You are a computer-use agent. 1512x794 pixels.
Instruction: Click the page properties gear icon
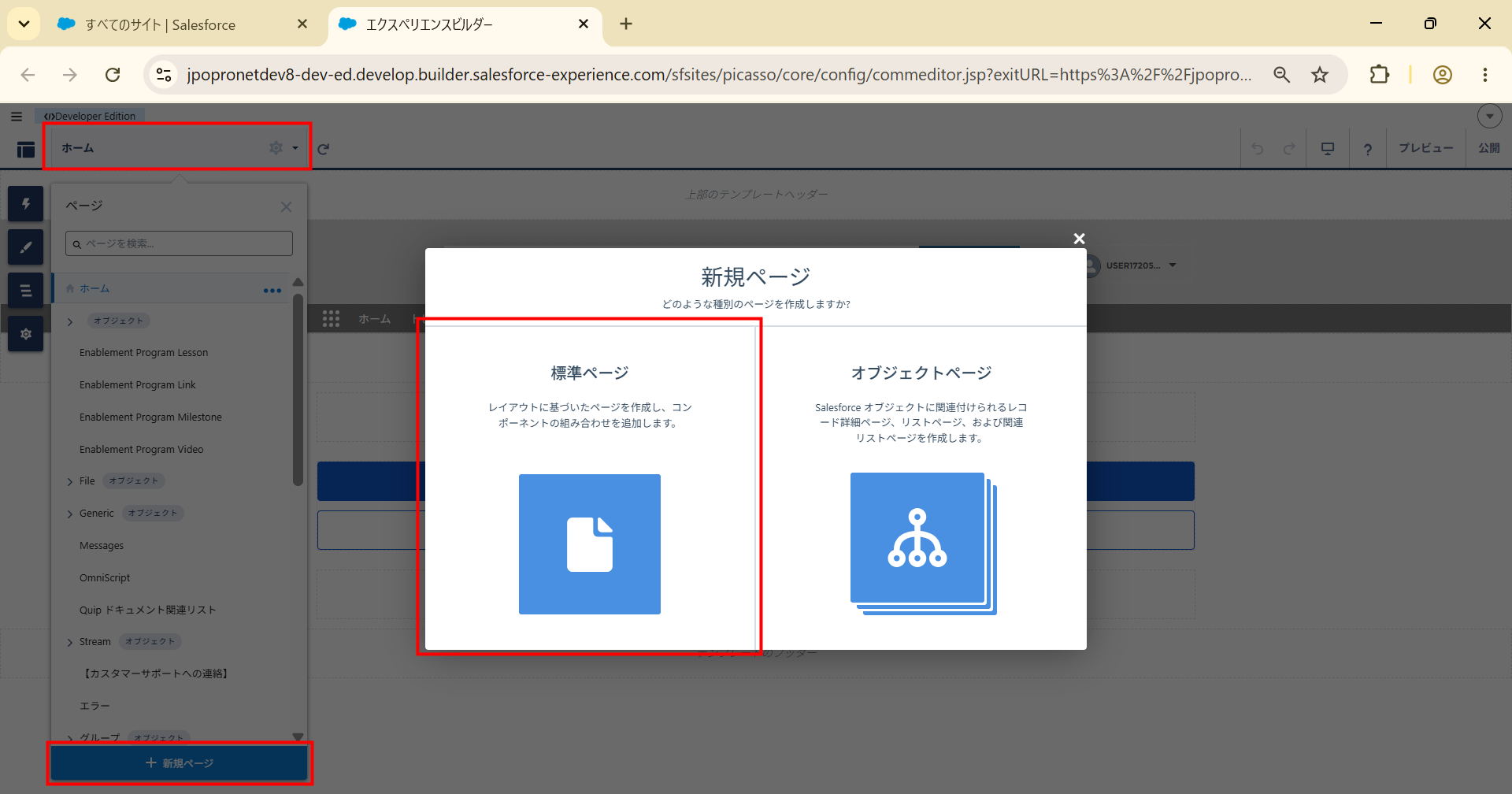[276, 147]
